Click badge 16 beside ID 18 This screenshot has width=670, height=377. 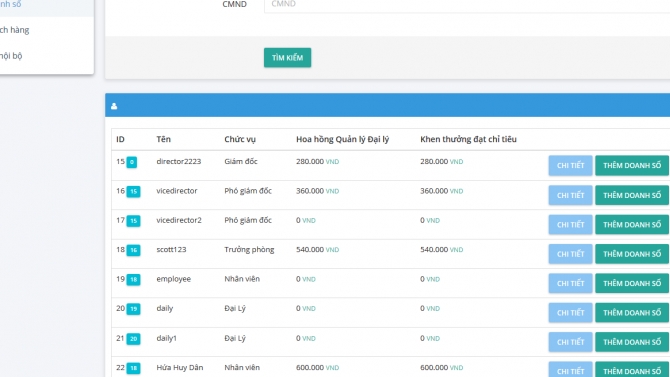(x=133, y=250)
